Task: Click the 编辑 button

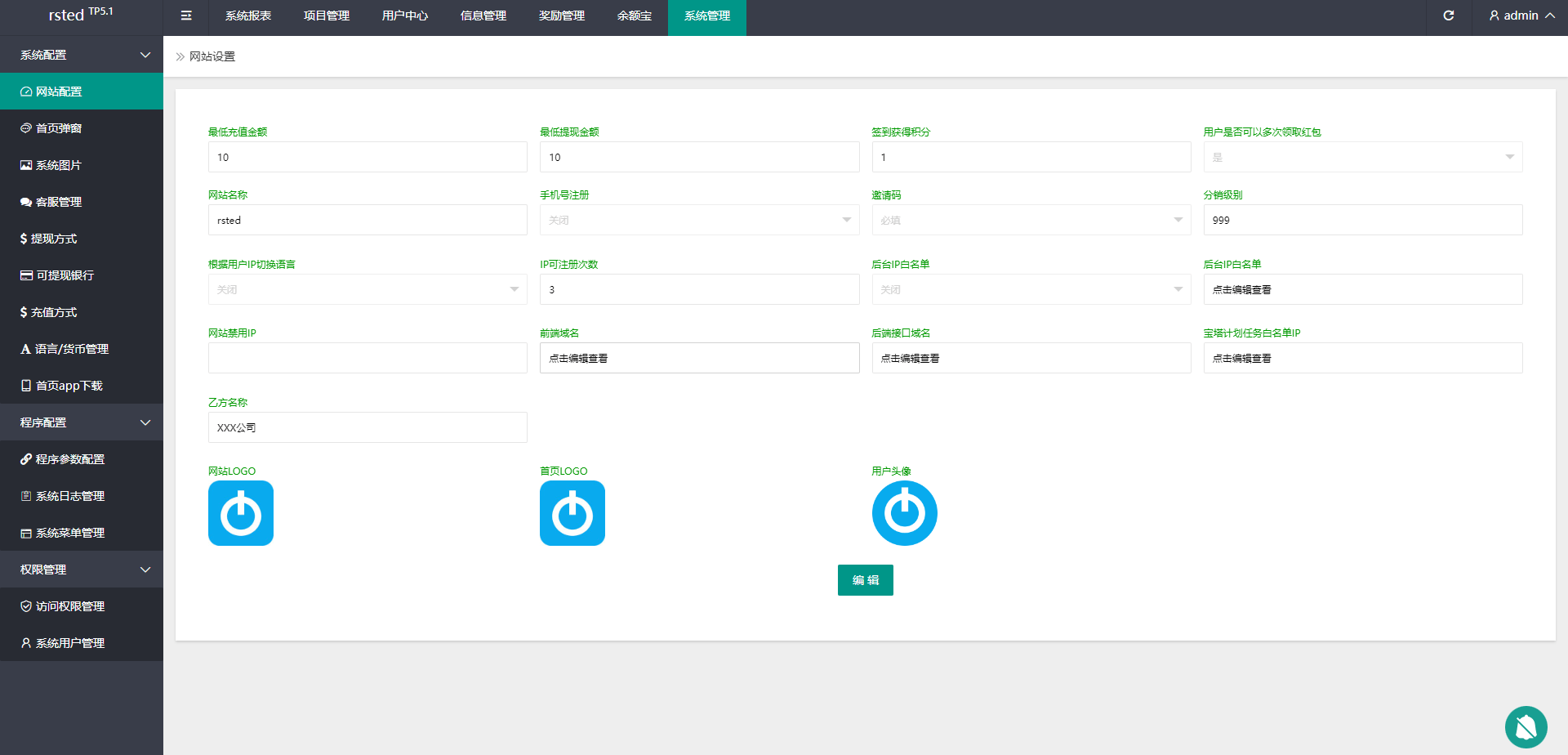Action: tap(865, 580)
